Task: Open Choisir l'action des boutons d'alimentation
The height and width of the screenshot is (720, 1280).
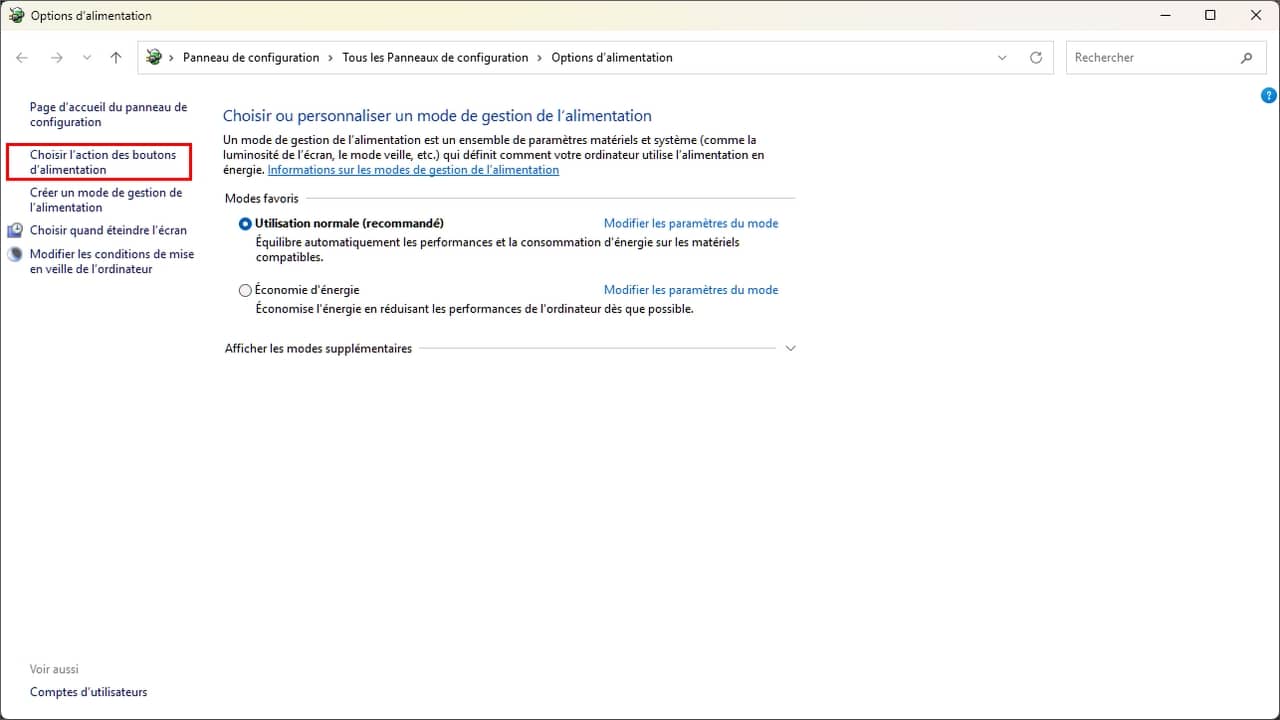Action: pyautogui.click(x=102, y=162)
